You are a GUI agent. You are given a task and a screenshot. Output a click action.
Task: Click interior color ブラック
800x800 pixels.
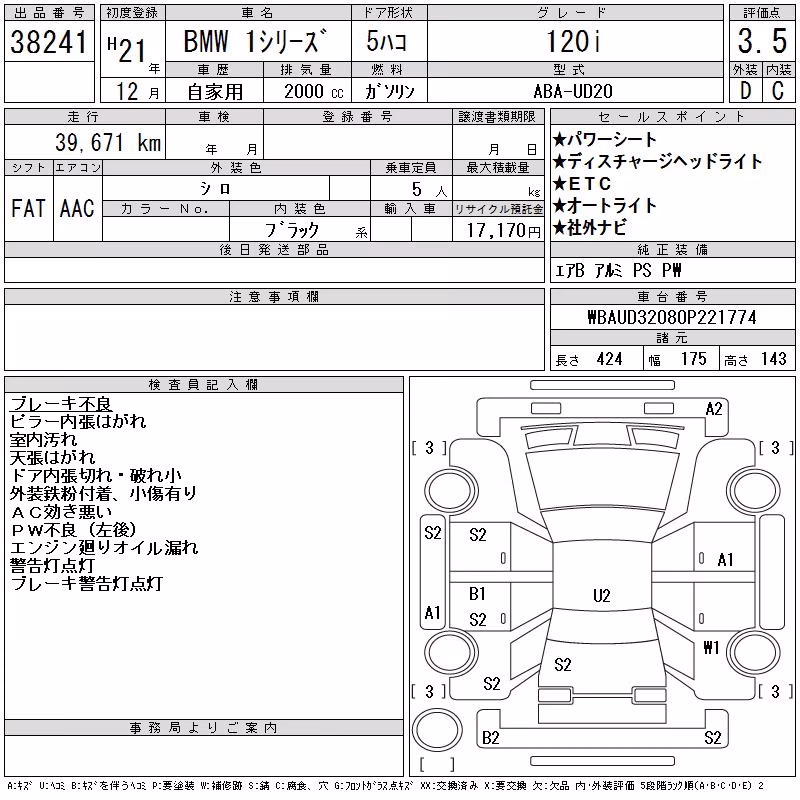[x=292, y=230]
